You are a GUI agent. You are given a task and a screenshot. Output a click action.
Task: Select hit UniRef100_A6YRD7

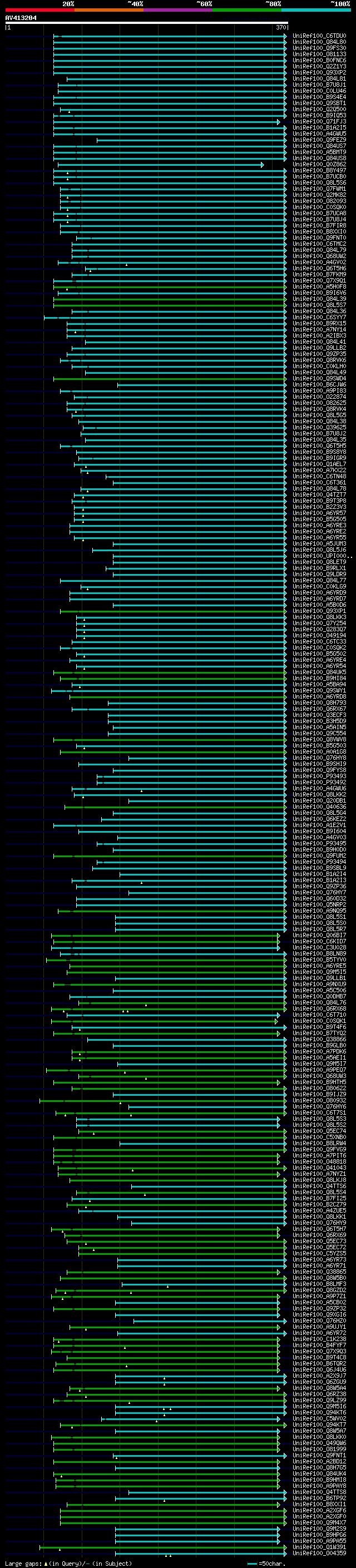pos(319,599)
